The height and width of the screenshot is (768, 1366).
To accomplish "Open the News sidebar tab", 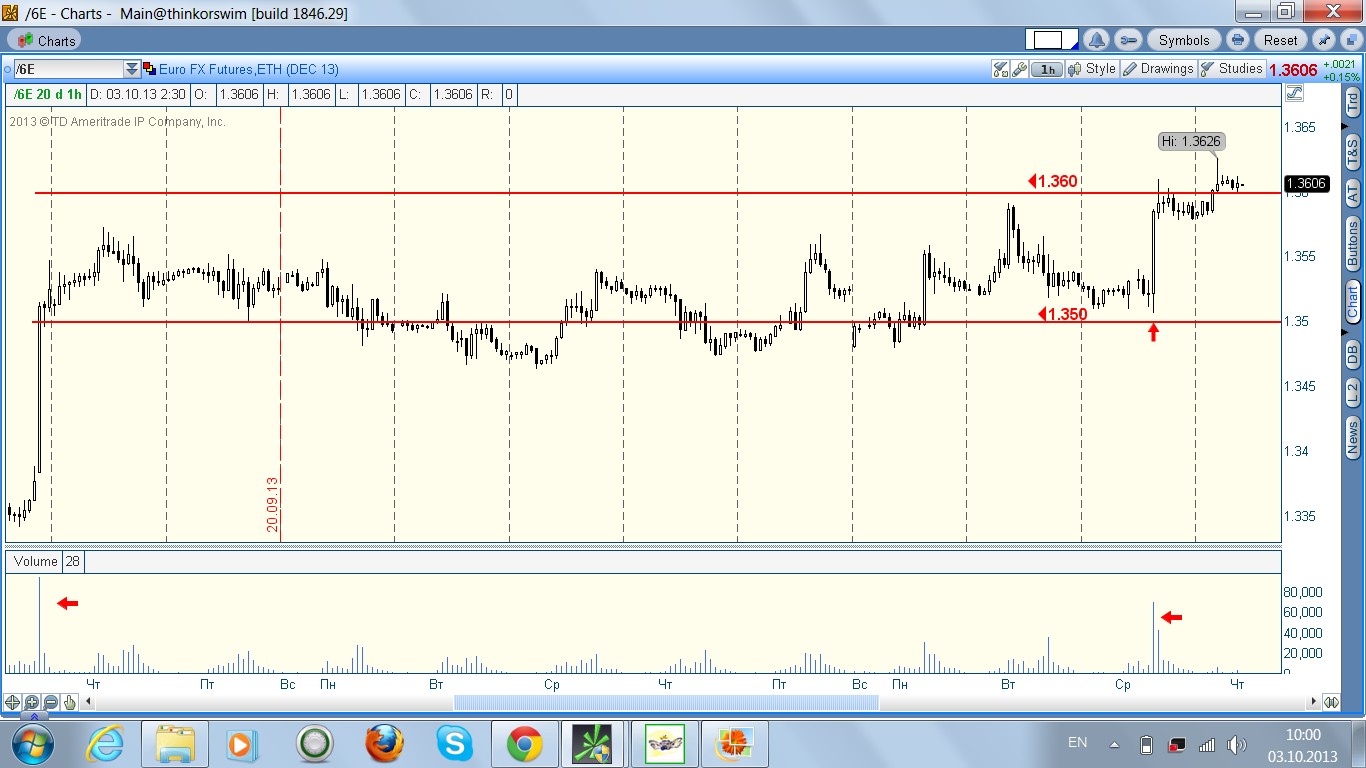I will [1353, 438].
